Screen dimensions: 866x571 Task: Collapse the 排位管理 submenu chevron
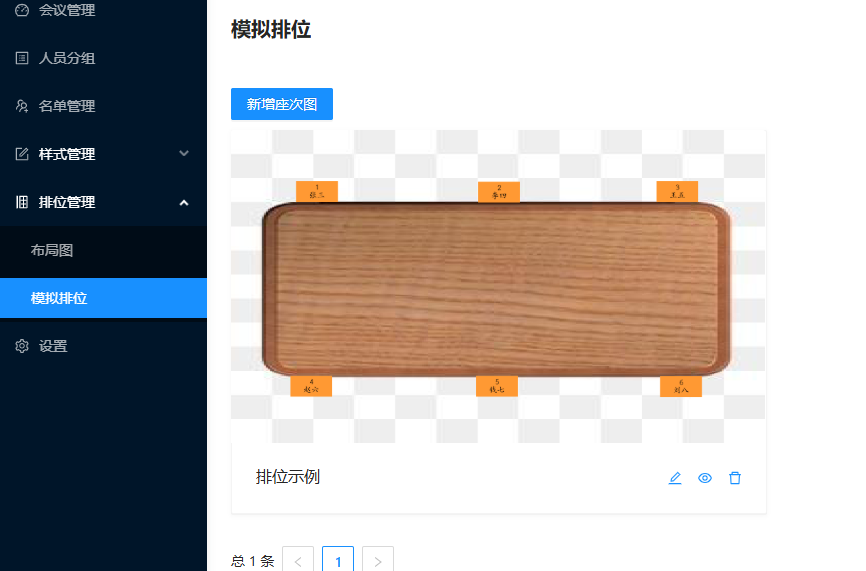point(184,203)
